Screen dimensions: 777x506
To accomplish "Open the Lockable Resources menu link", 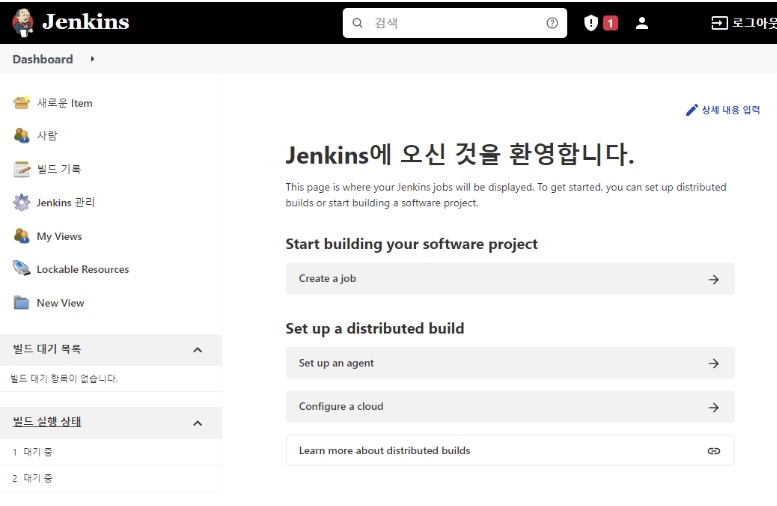I will pyautogui.click(x=83, y=269).
